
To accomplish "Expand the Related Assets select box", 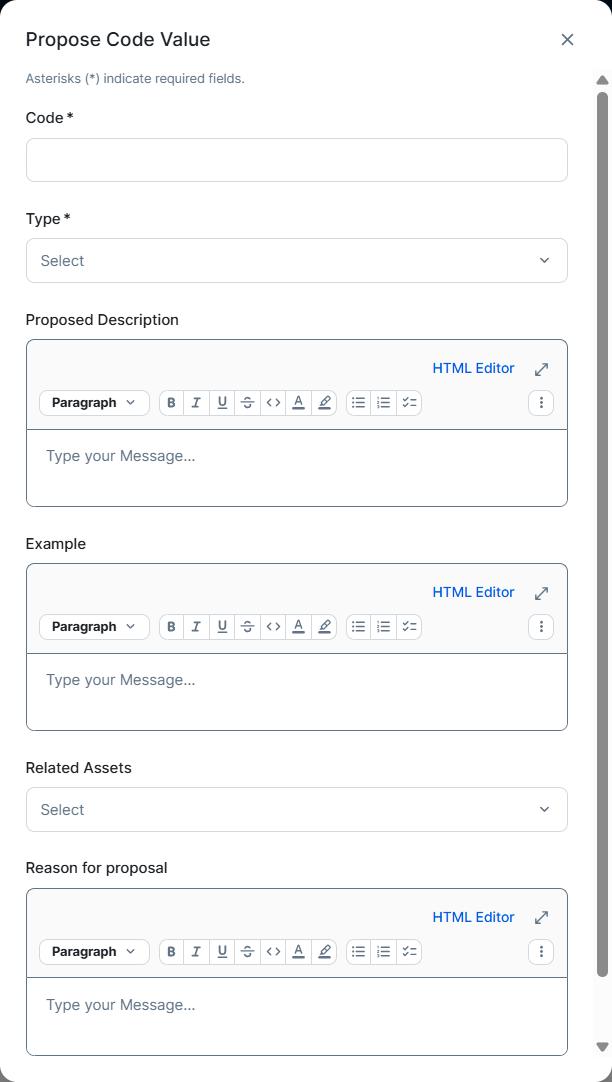I will tap(297, 810).
